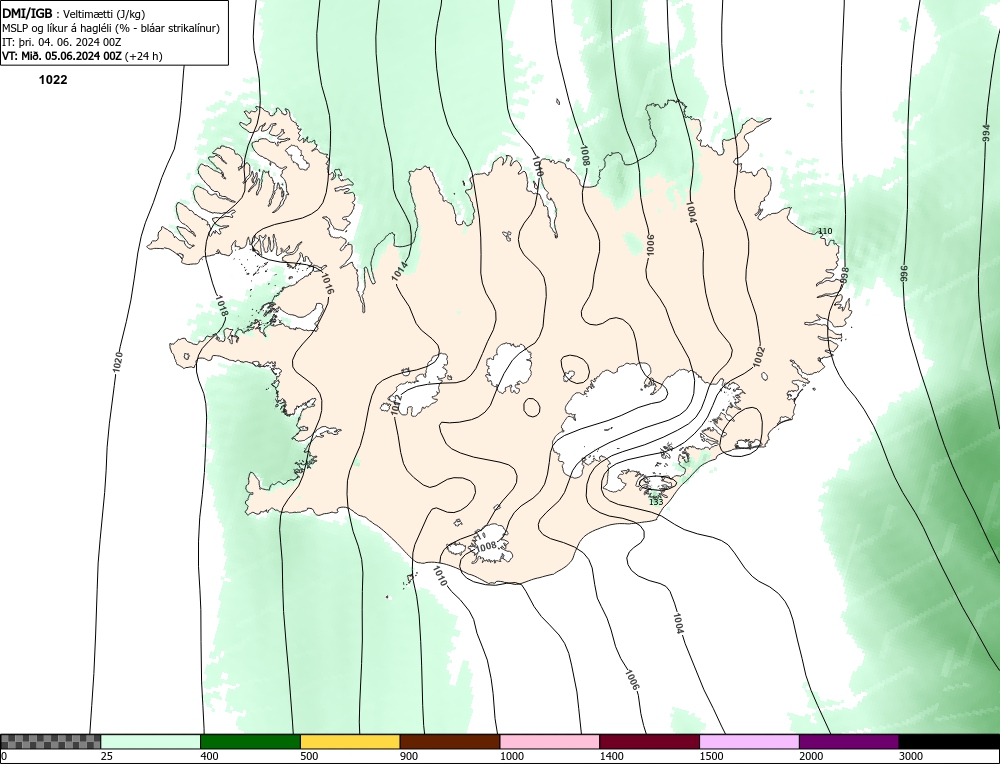Select the '998' isobar label near the east coast
This screenshot has height=764, width=1000.
(x=844, y=275)
